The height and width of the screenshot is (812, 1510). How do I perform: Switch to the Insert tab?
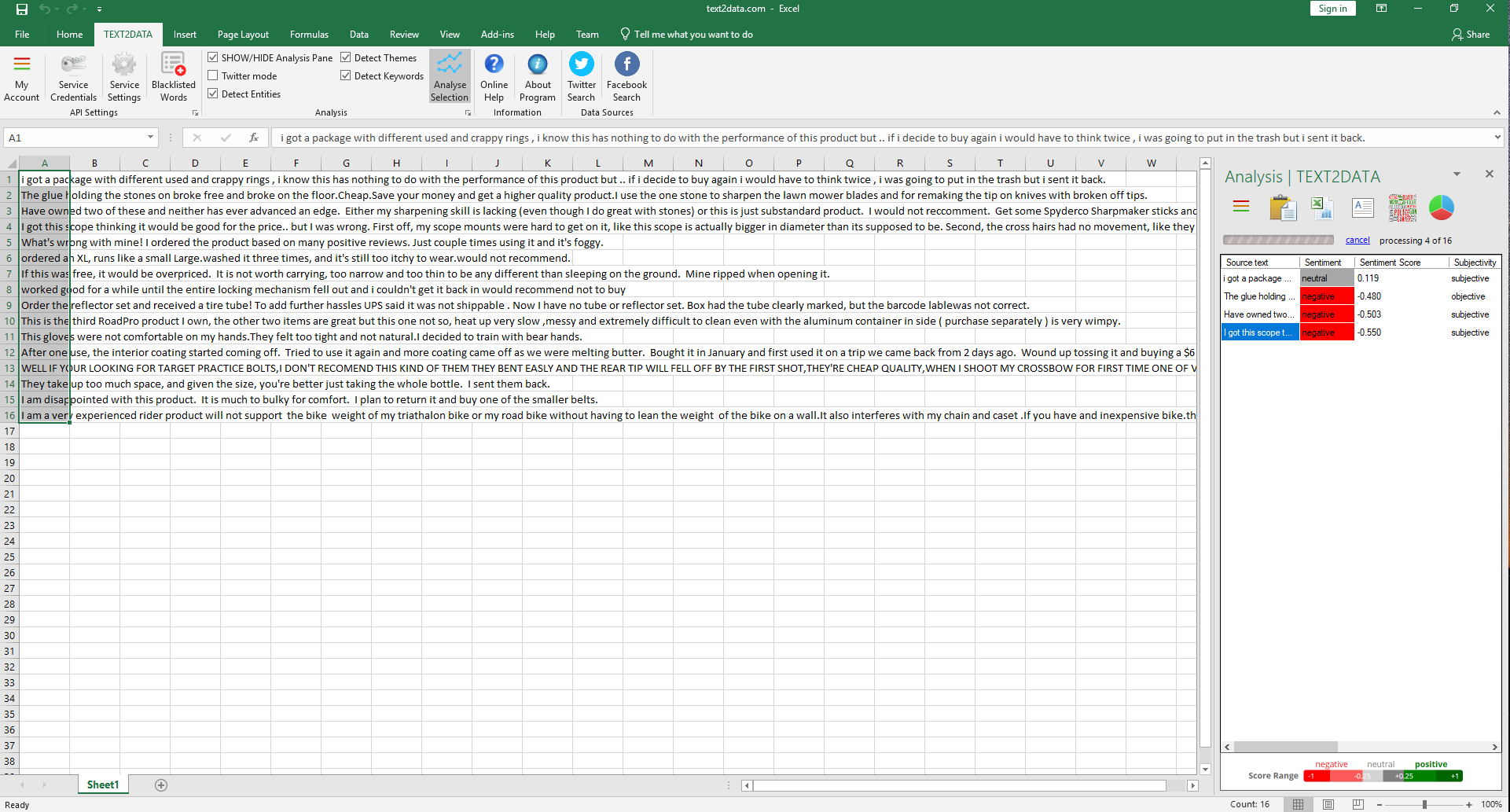185,35
